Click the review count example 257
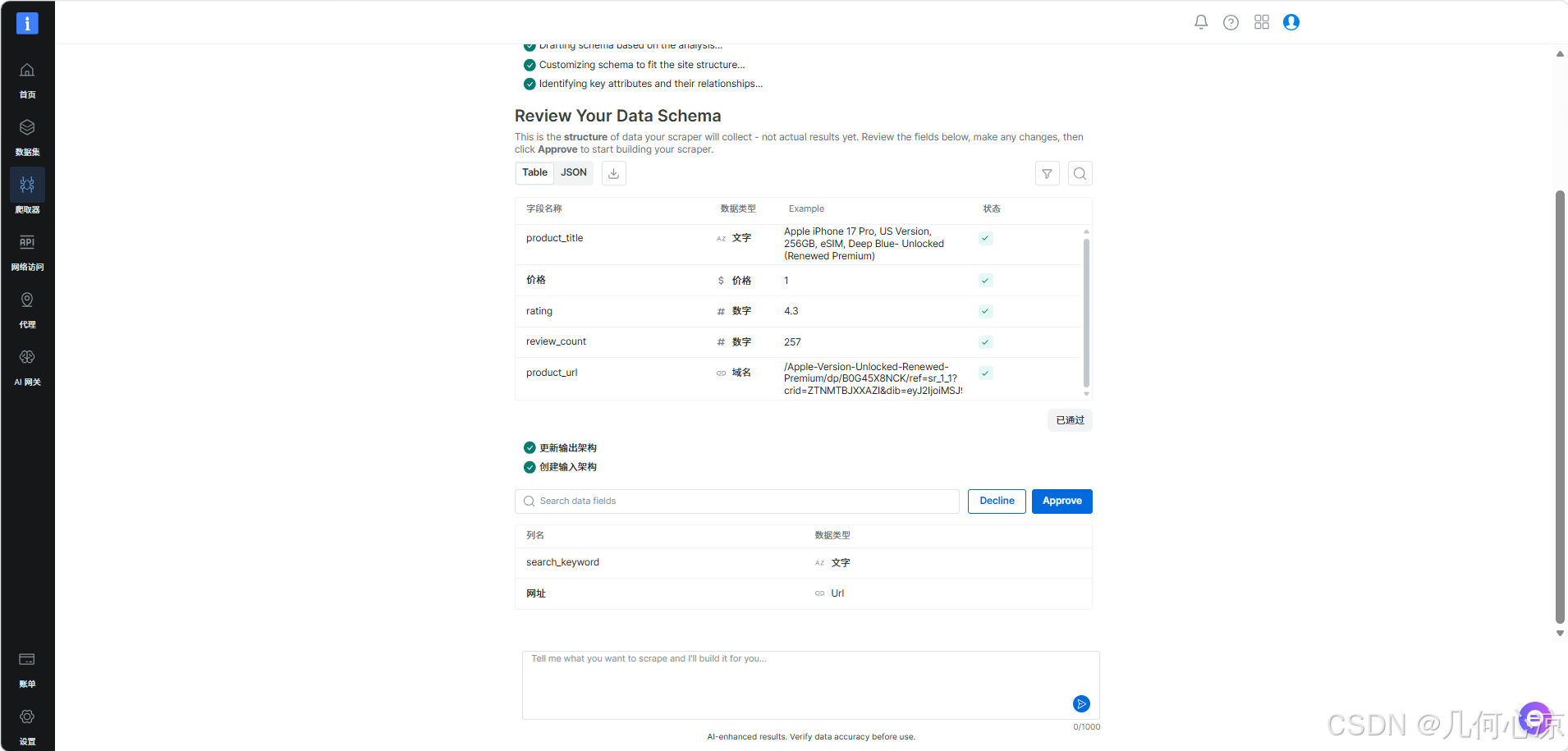Image resolution: width=1568 pixels, height=751 pixels. (x=792, y=342)
